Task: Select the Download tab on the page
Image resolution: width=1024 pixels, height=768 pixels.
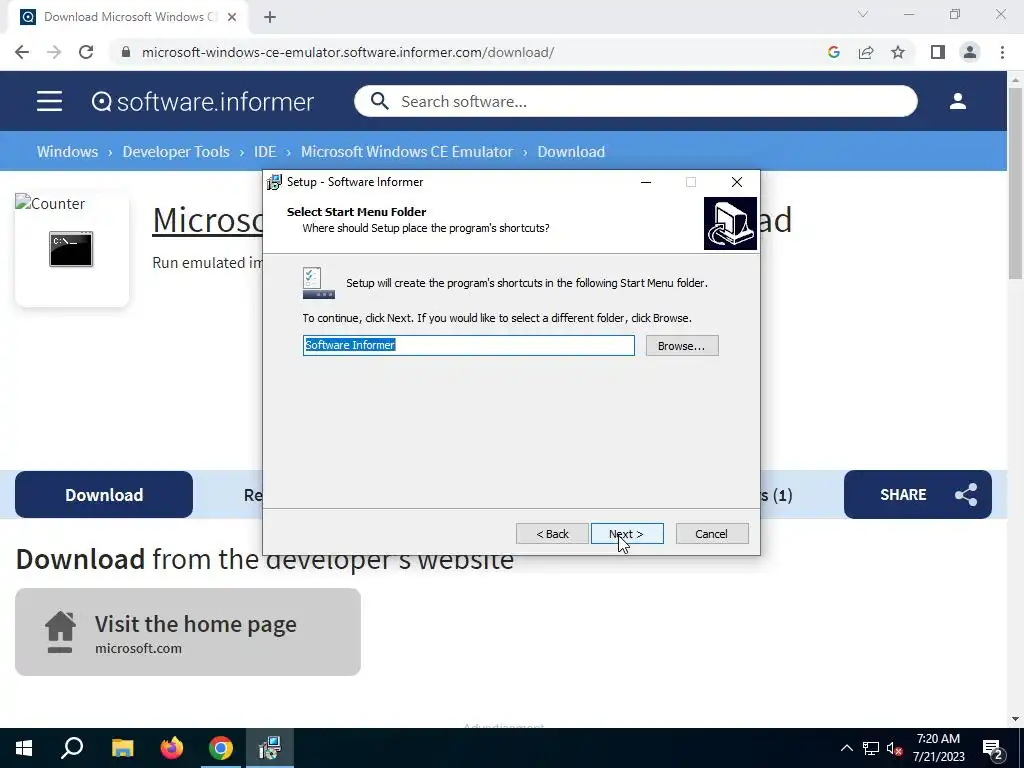Action: [104, 494]
